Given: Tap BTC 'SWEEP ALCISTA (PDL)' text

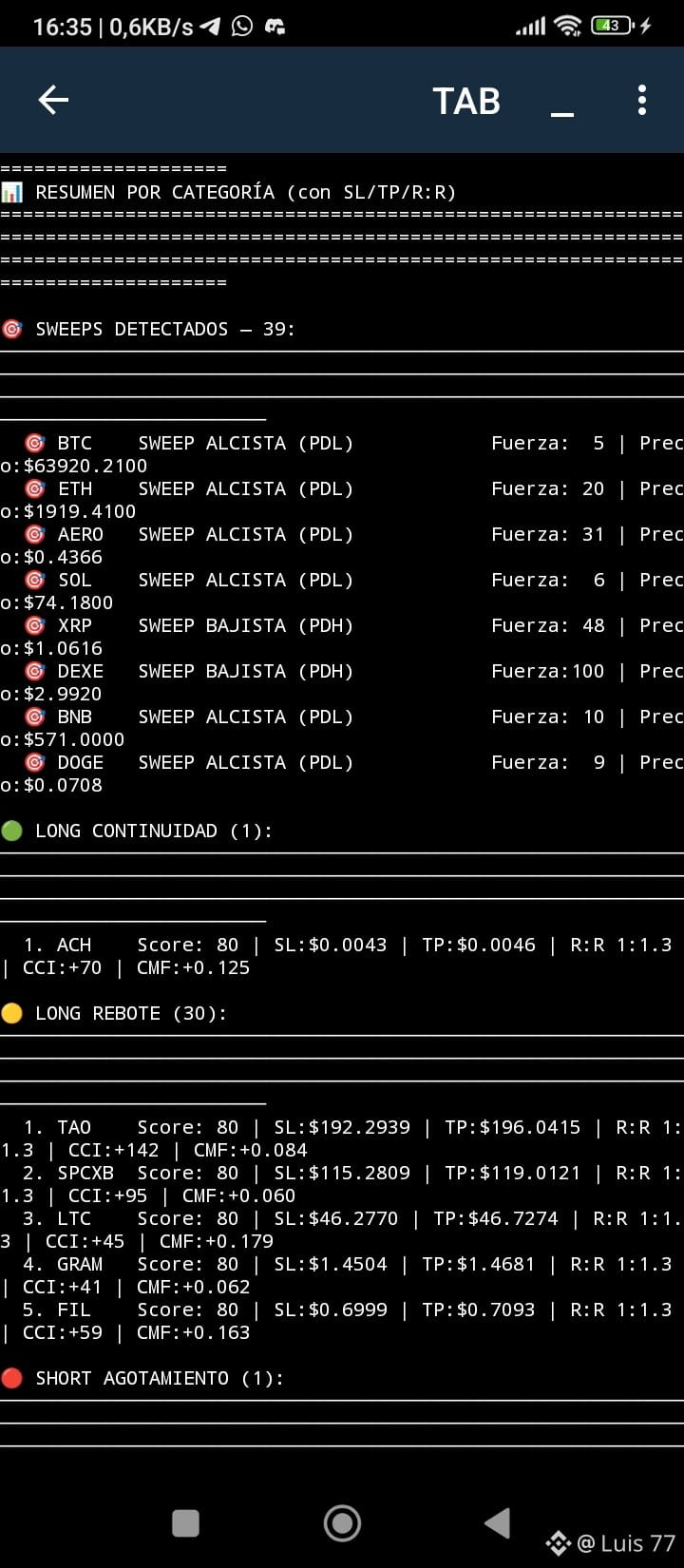Looking at the screenshot, I should [x=246, y=443].
